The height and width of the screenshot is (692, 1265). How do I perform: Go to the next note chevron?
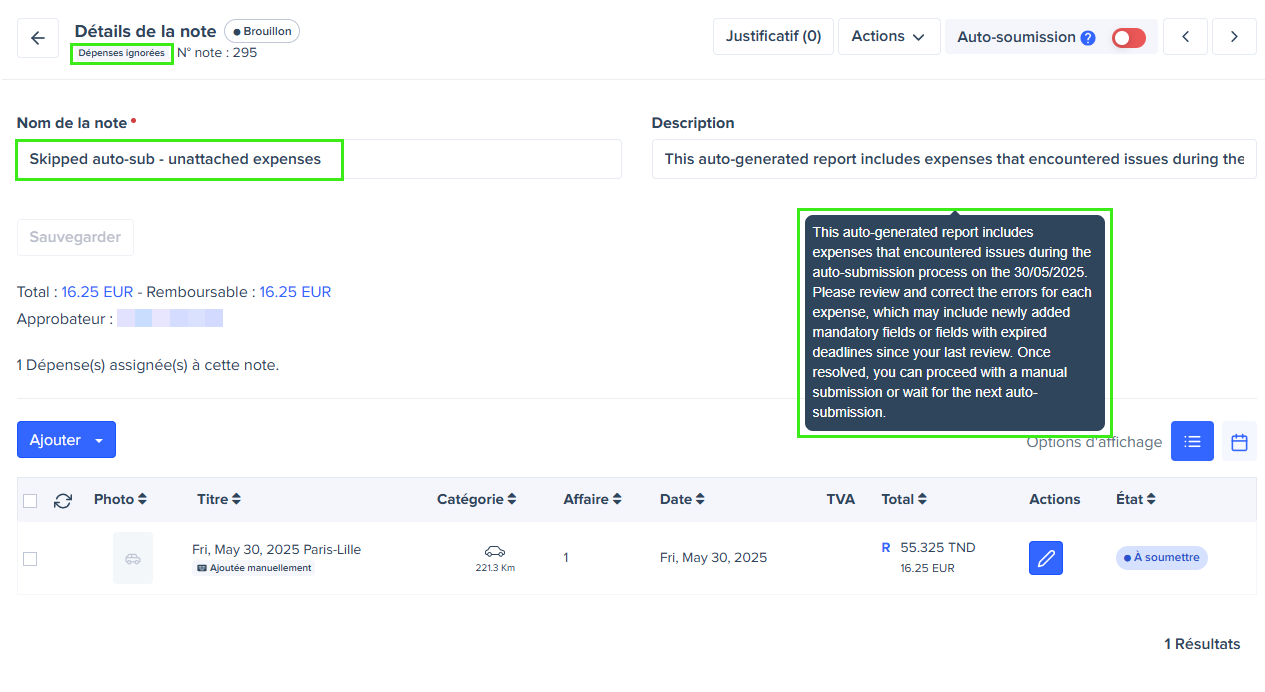1234,37
